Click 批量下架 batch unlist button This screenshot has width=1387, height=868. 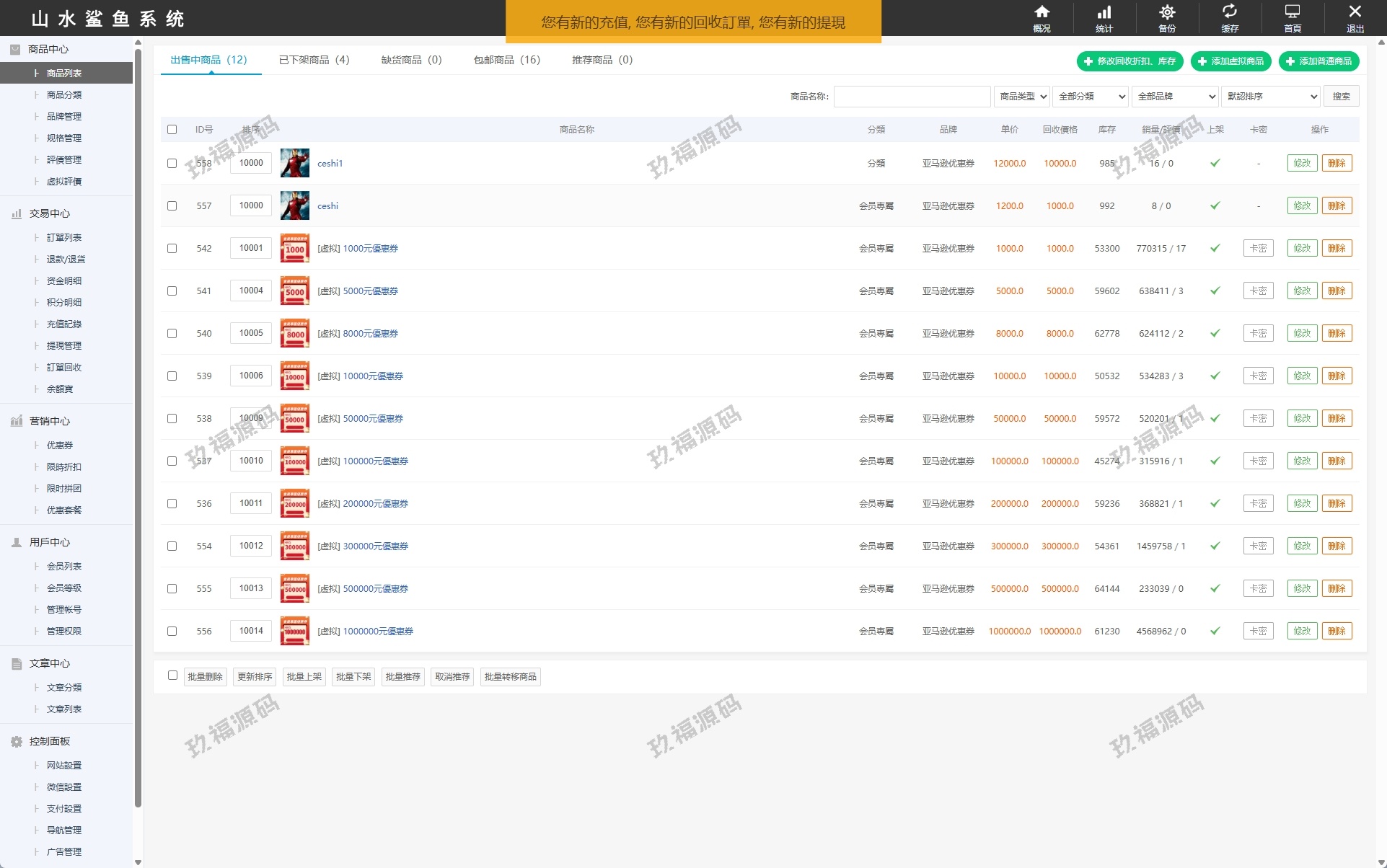(x=353, y=677)
